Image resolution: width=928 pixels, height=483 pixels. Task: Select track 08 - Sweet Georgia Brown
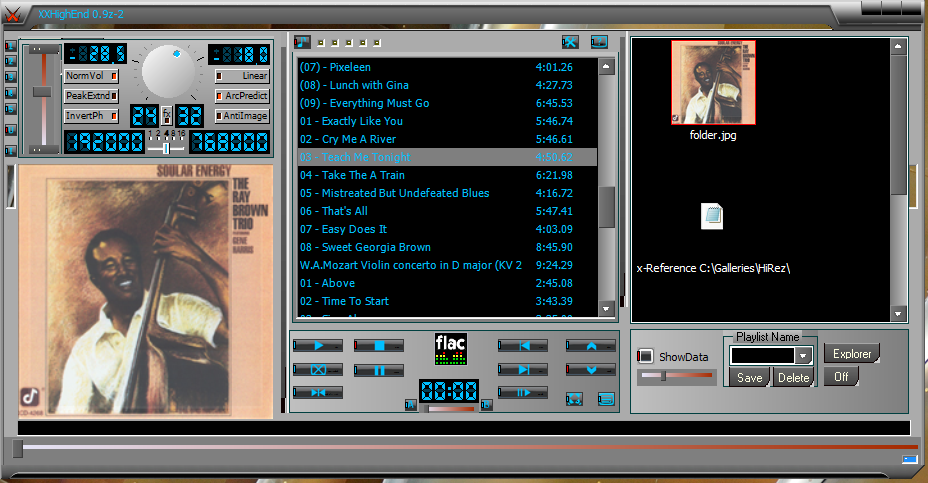[447, 247]
